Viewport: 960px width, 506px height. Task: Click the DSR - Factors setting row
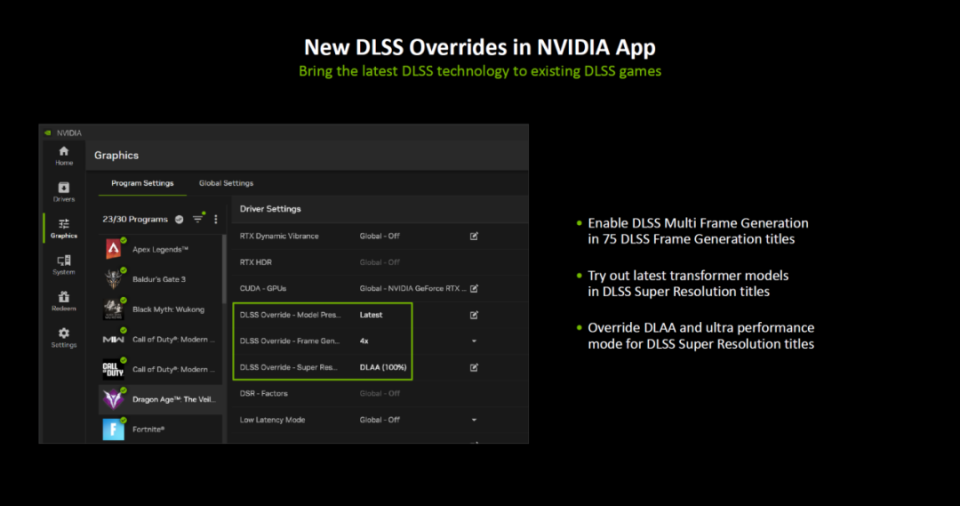[380, 393]
